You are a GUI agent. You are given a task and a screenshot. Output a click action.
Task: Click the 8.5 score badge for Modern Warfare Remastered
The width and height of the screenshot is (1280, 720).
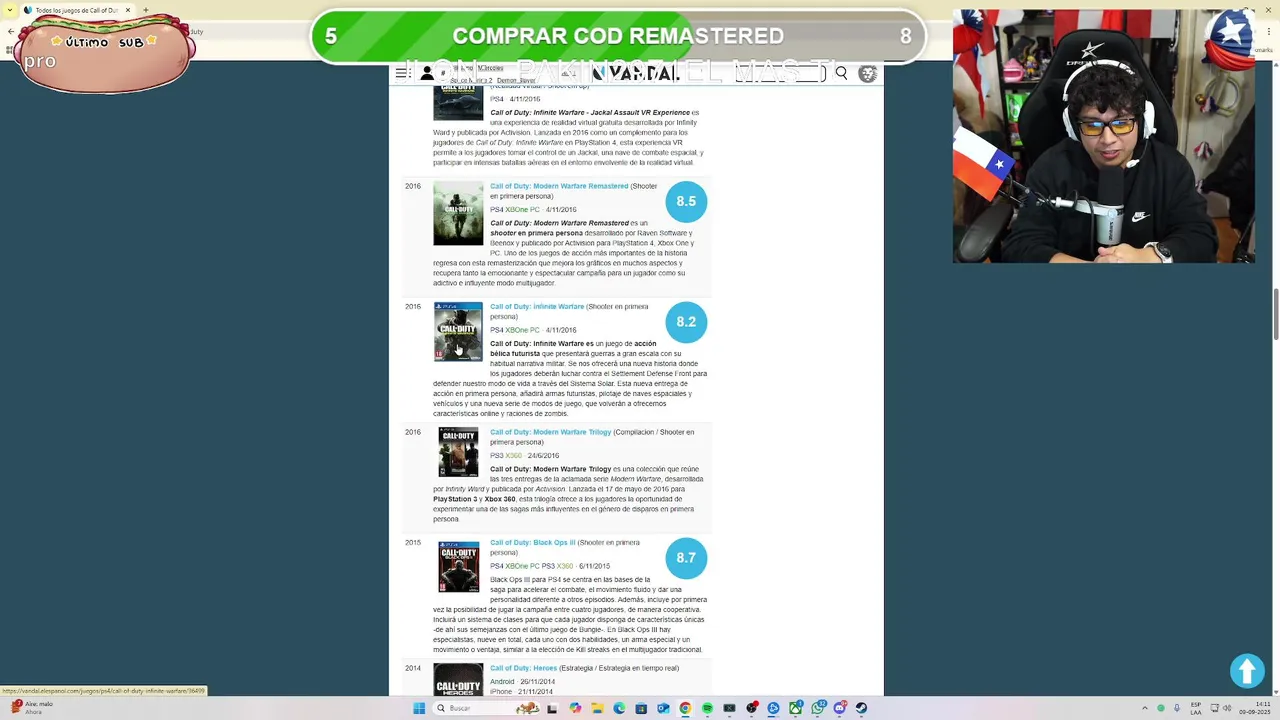pyautogui.click(x=686, y=202)
